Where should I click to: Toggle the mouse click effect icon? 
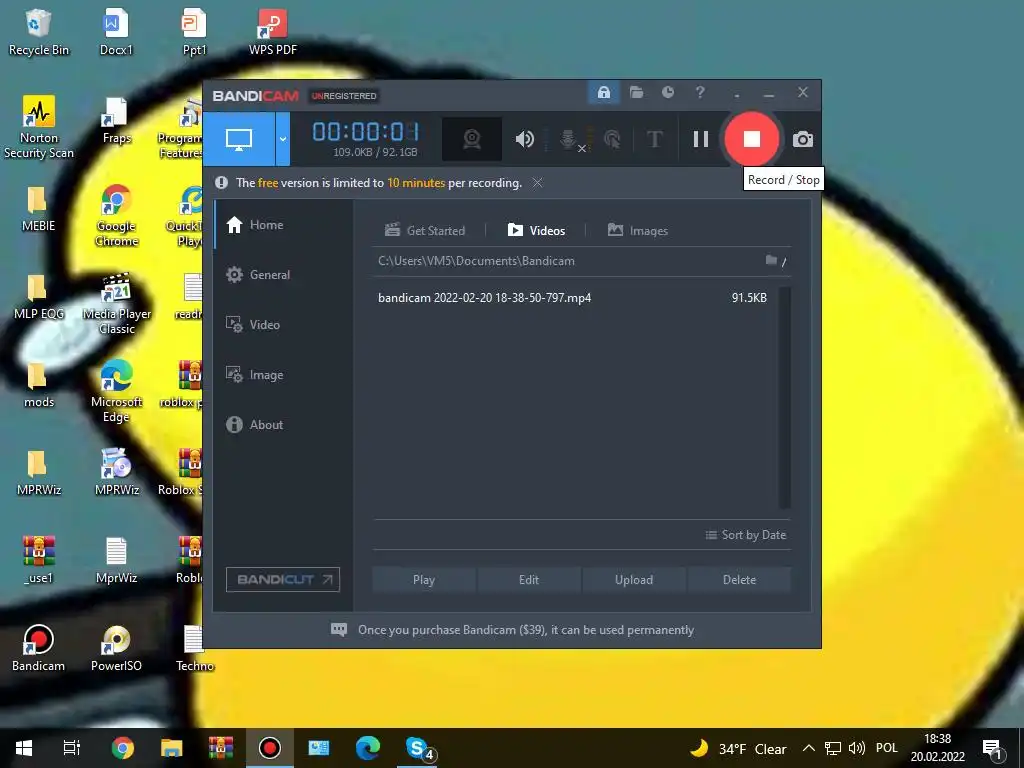click(x=612, y=138)
